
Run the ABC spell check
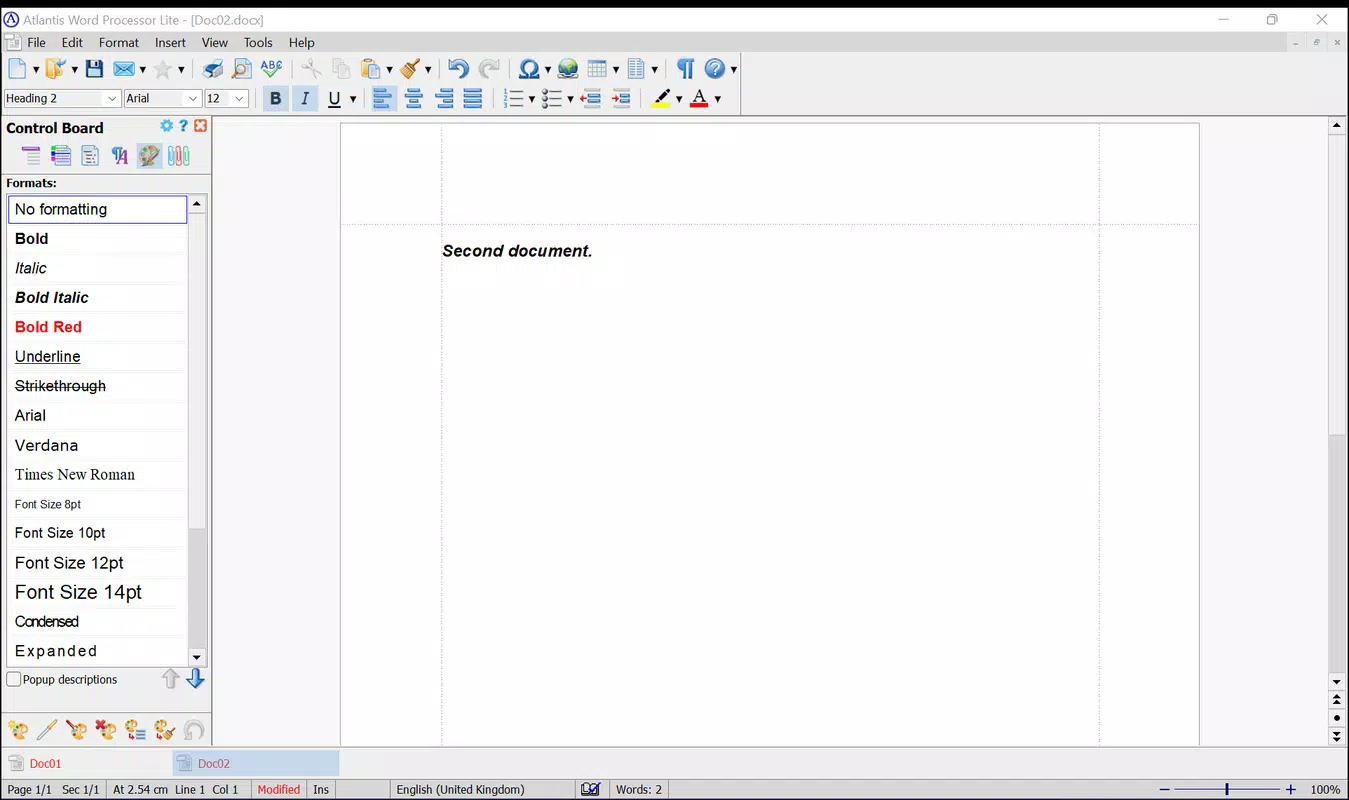click(x=271, y=69)
